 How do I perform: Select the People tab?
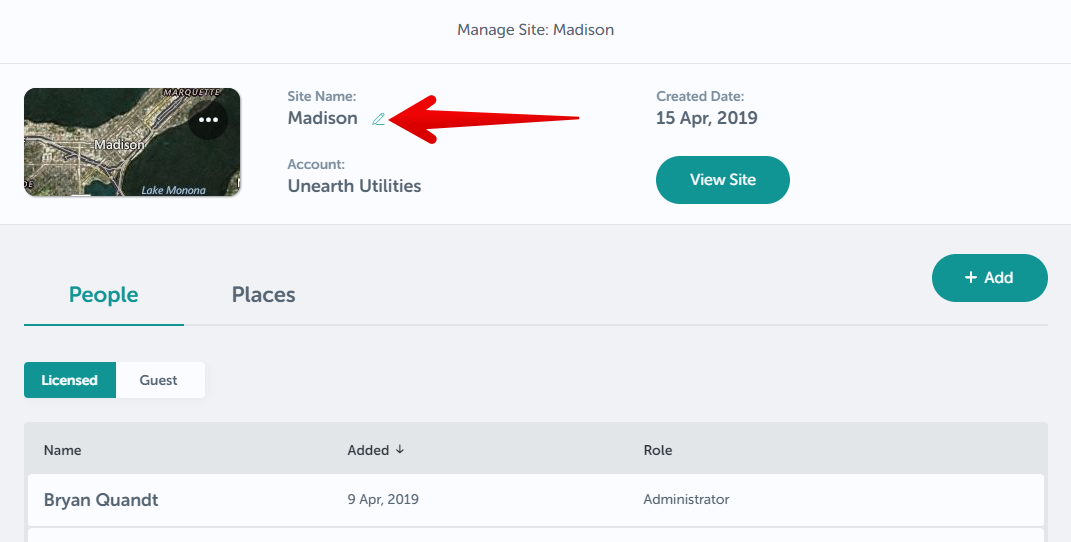[x=103, y=295]
